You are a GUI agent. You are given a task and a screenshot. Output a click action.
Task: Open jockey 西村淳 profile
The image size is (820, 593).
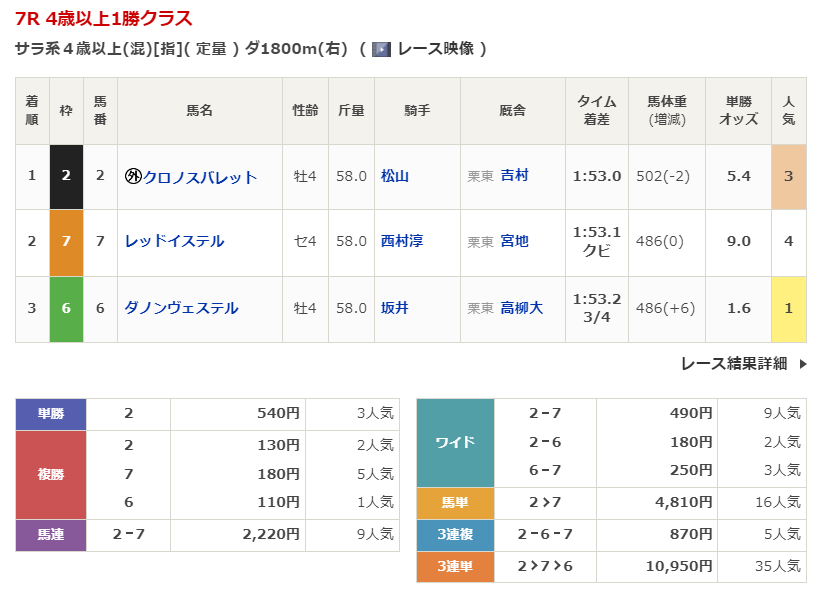pyautogui.click(x=402, y=241)
